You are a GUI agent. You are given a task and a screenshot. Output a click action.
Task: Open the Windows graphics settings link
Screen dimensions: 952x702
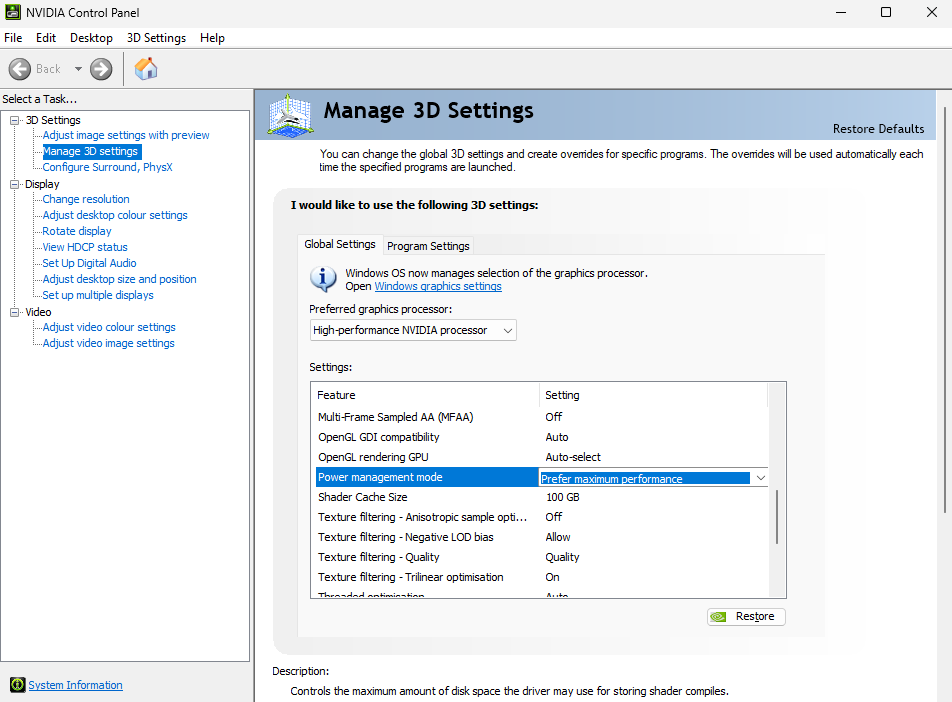[x=438, y=286]
